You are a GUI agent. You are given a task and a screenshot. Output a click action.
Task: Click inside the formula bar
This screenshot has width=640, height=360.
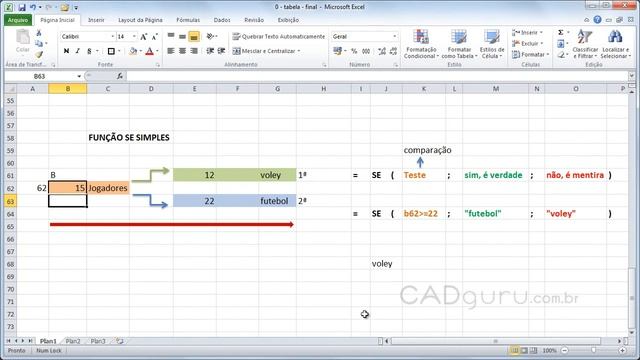(x=377, y=76)
